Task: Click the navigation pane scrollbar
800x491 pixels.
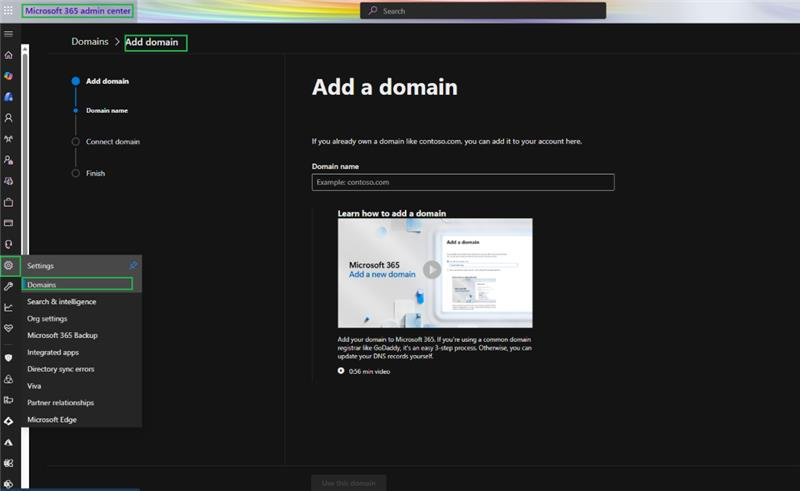Action: coord(25,153)
